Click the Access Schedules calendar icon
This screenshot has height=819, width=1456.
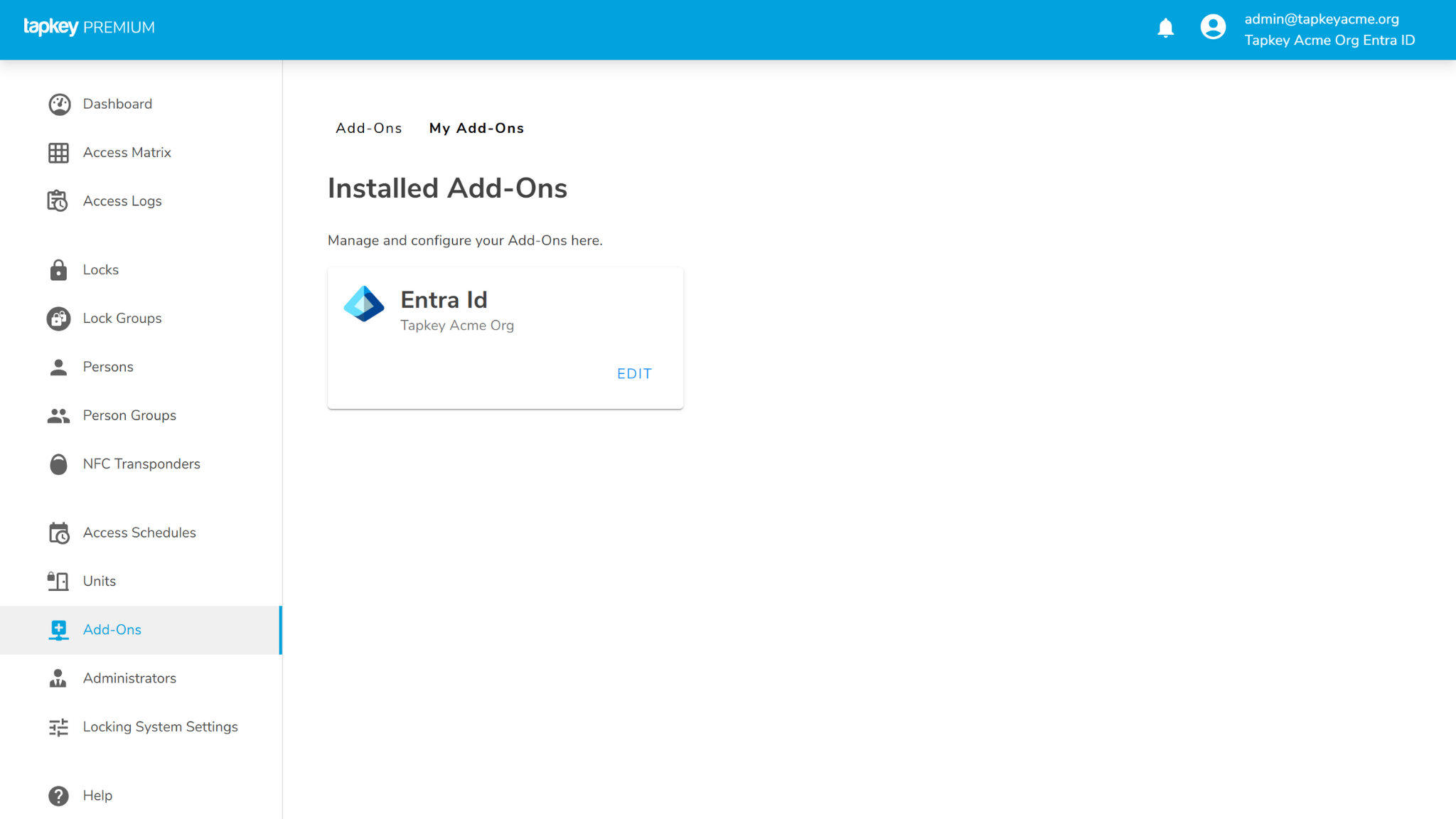[58, 533]
